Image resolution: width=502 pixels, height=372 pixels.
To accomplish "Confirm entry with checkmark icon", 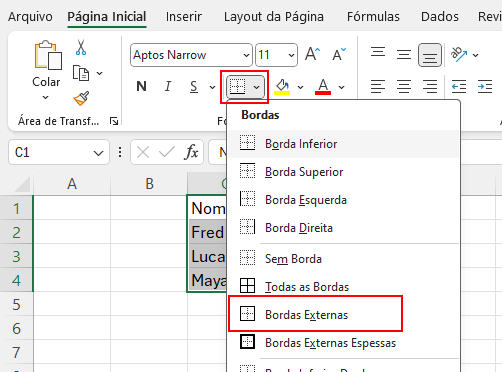I will click(x=167, y=153).
